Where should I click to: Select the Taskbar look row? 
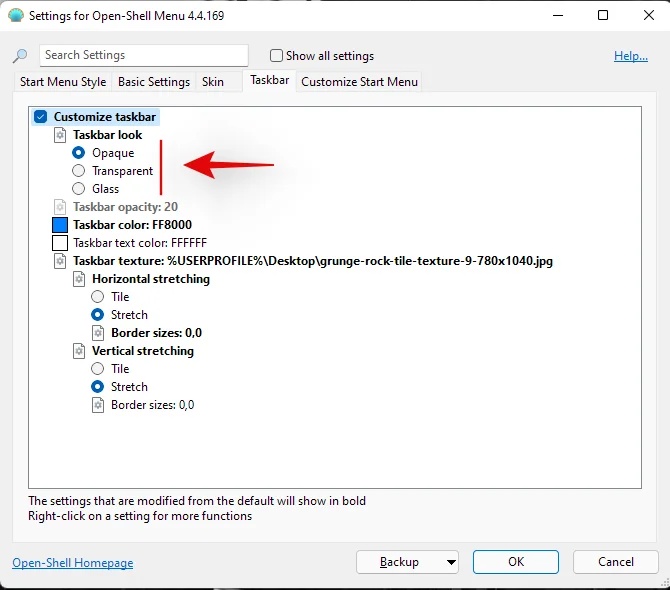107,135
